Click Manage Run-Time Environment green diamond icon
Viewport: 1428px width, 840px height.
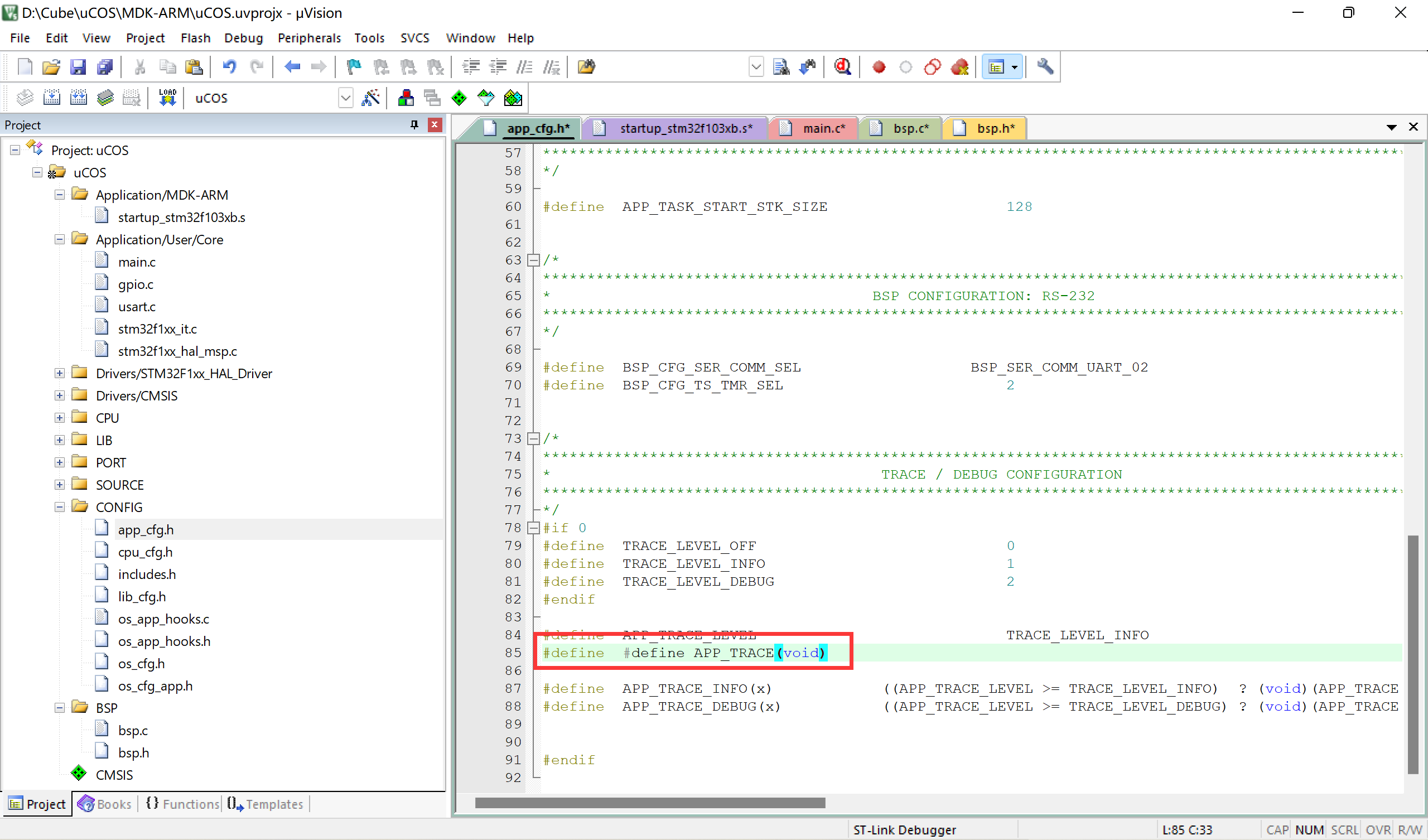459,98
